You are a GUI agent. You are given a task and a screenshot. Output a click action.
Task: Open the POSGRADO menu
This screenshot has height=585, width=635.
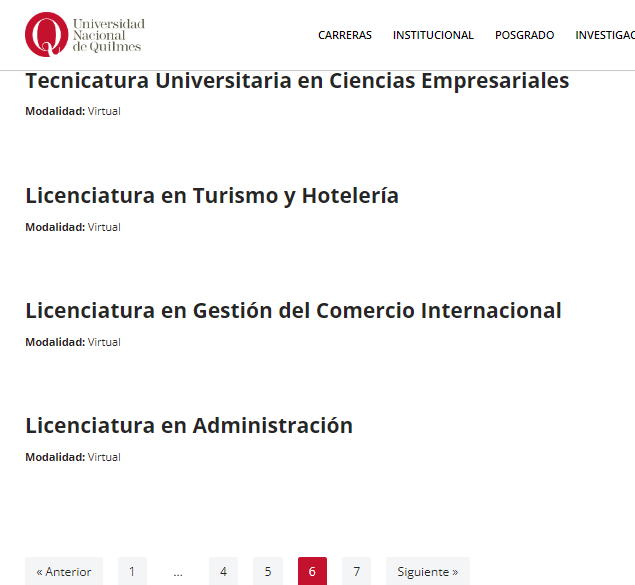(524, 35)
